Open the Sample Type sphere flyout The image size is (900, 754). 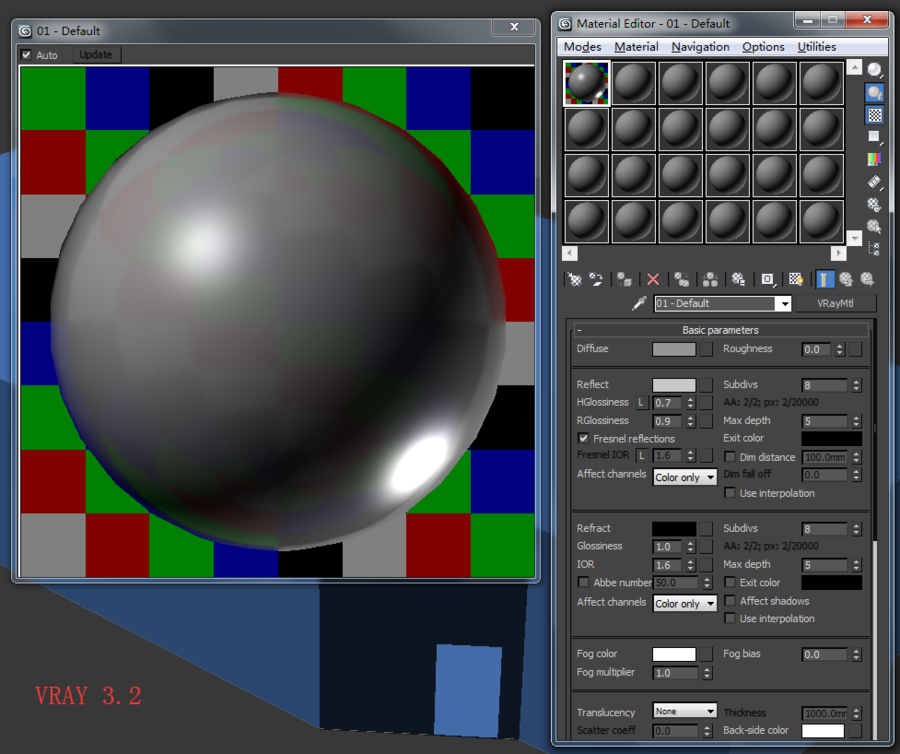pos(874,70)
